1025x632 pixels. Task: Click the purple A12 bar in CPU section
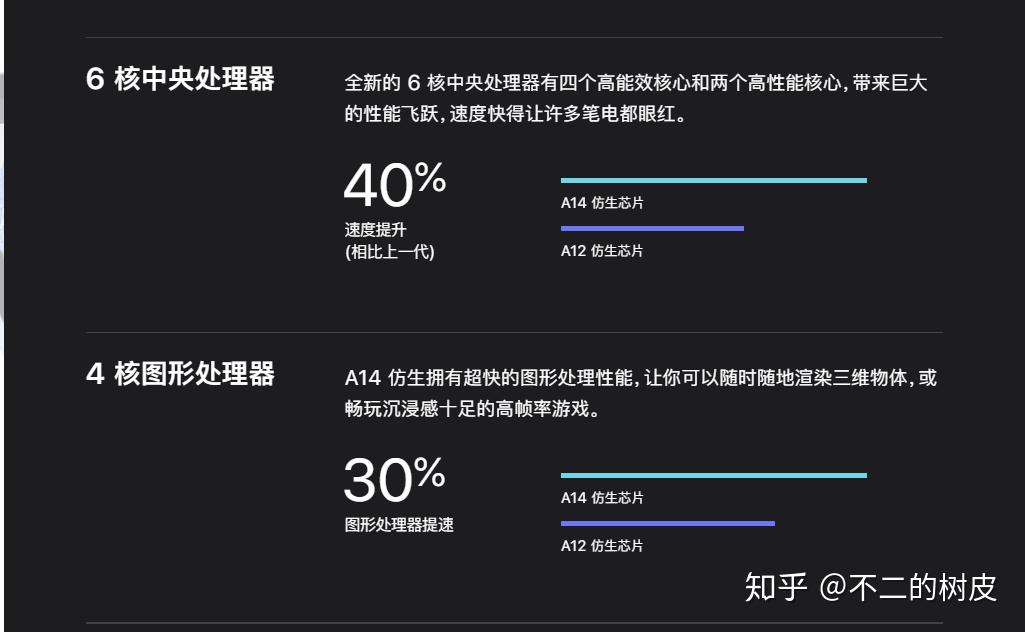point(652,228)
